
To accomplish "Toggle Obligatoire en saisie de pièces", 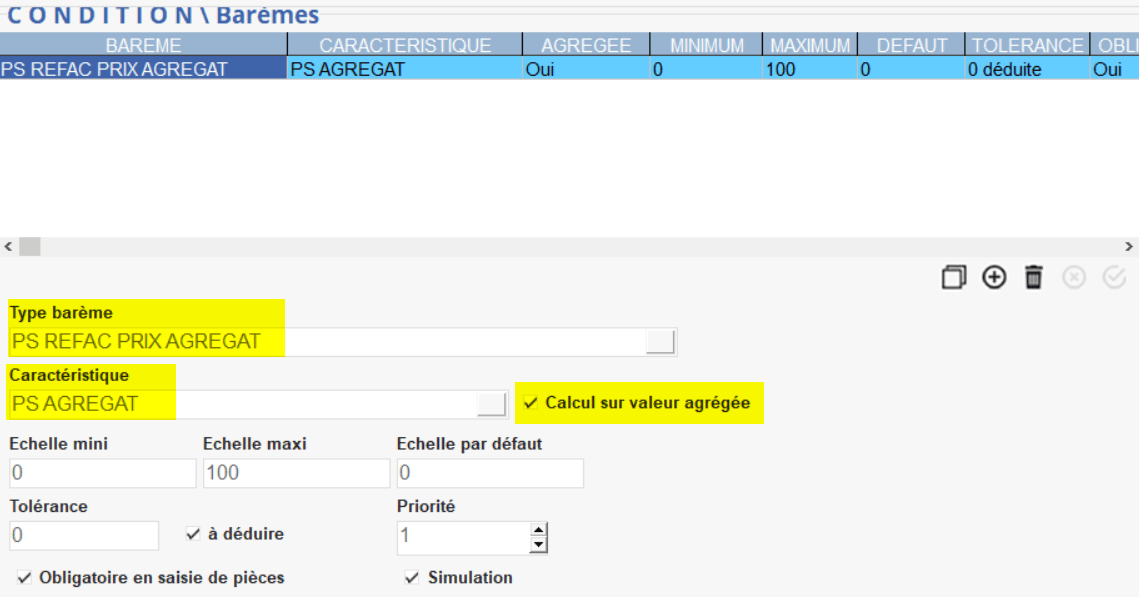I will coord(24,578).
